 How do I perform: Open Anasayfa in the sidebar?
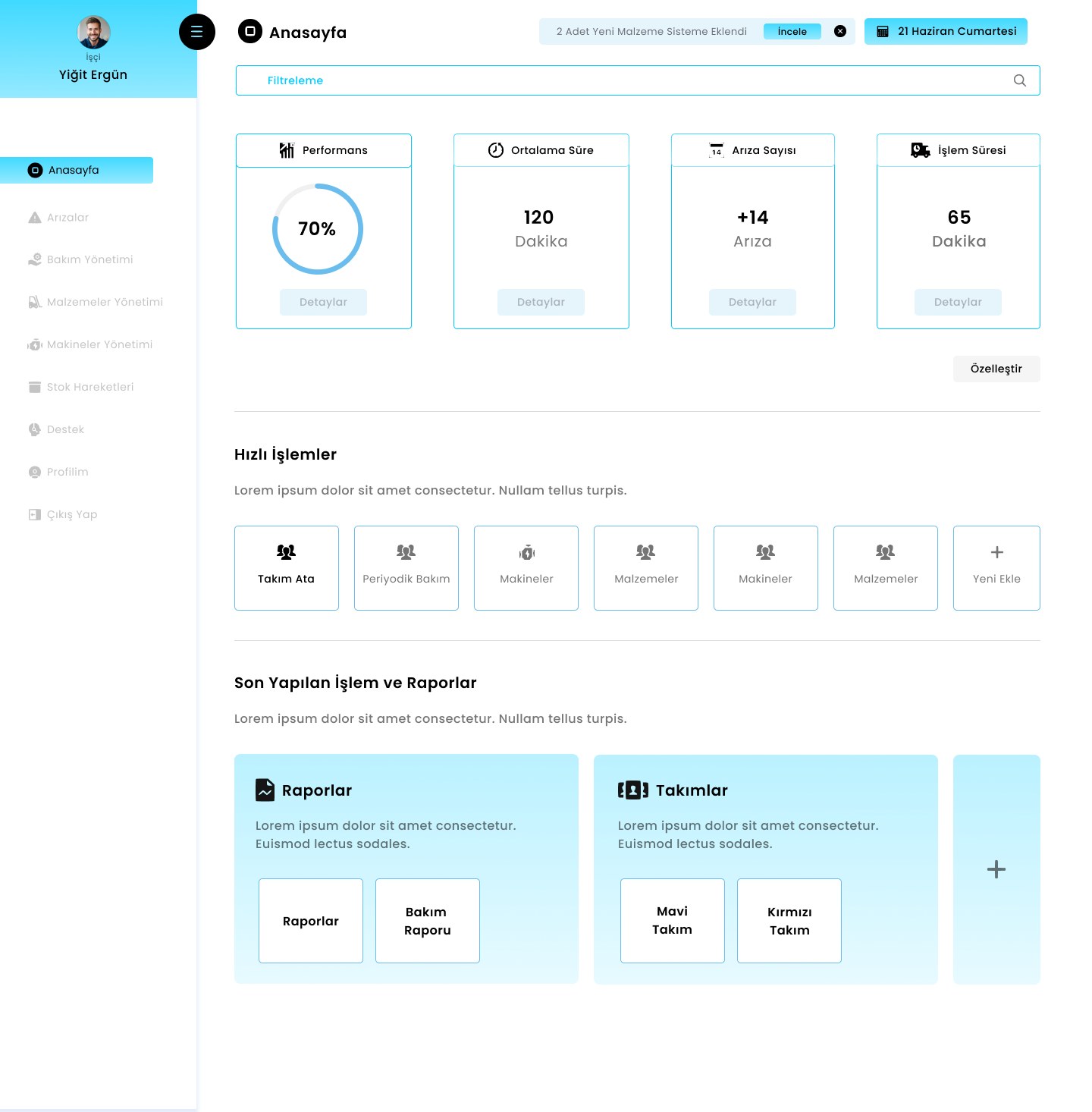[x=77, y=170]
